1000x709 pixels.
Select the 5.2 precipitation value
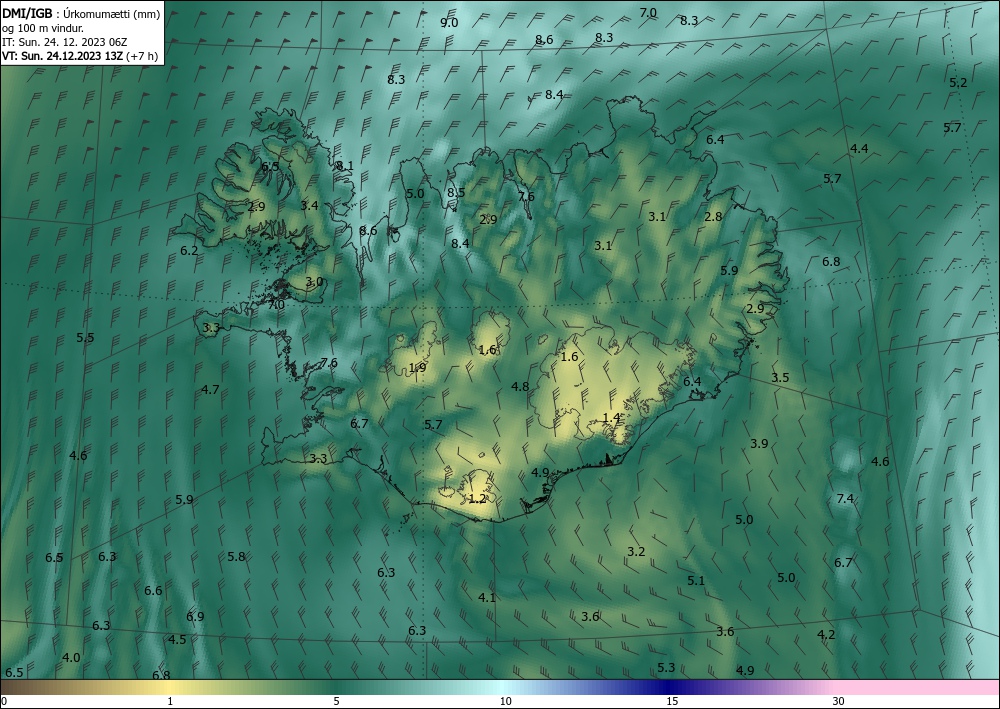click(958, 82)
